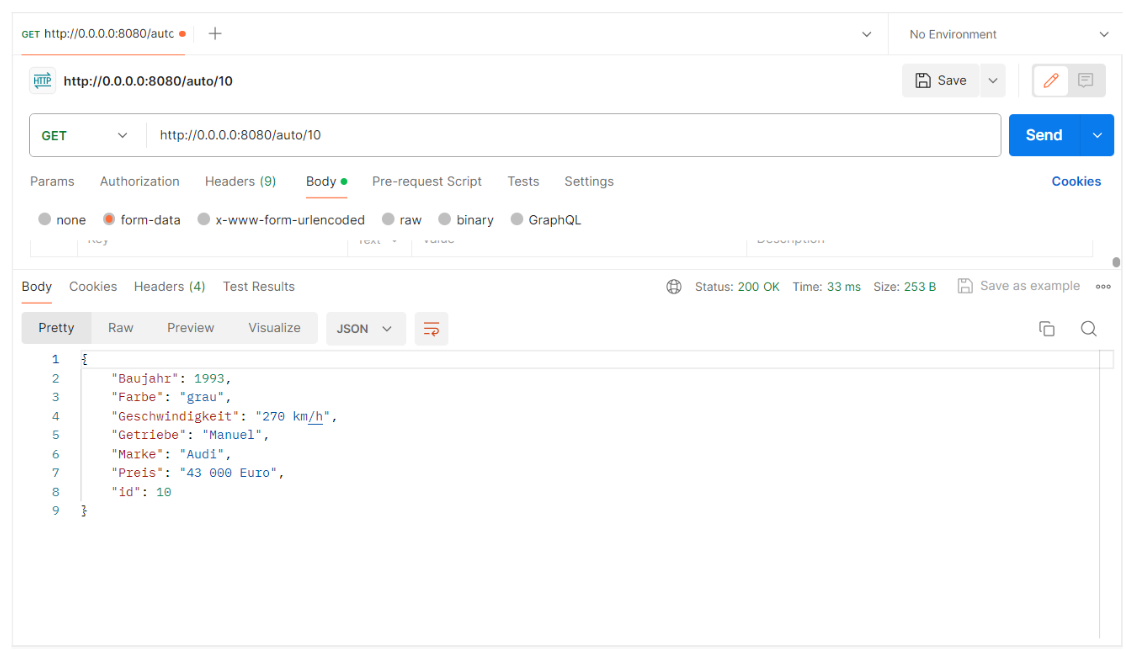Image resolution: width=1126 pixels, height=651 pixels.
Task: Select the x-www-form-urlencoded radio option
Action: click(x=203, y=219)
